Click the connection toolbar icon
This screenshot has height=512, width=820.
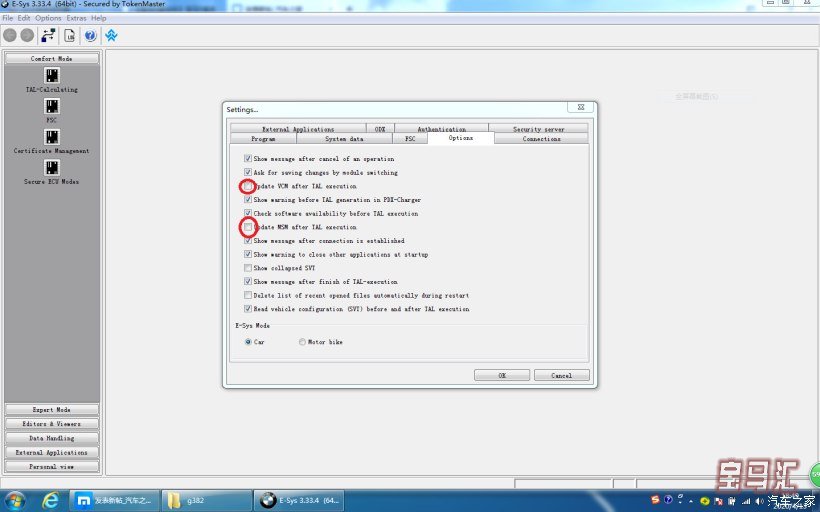pos(49,35)
